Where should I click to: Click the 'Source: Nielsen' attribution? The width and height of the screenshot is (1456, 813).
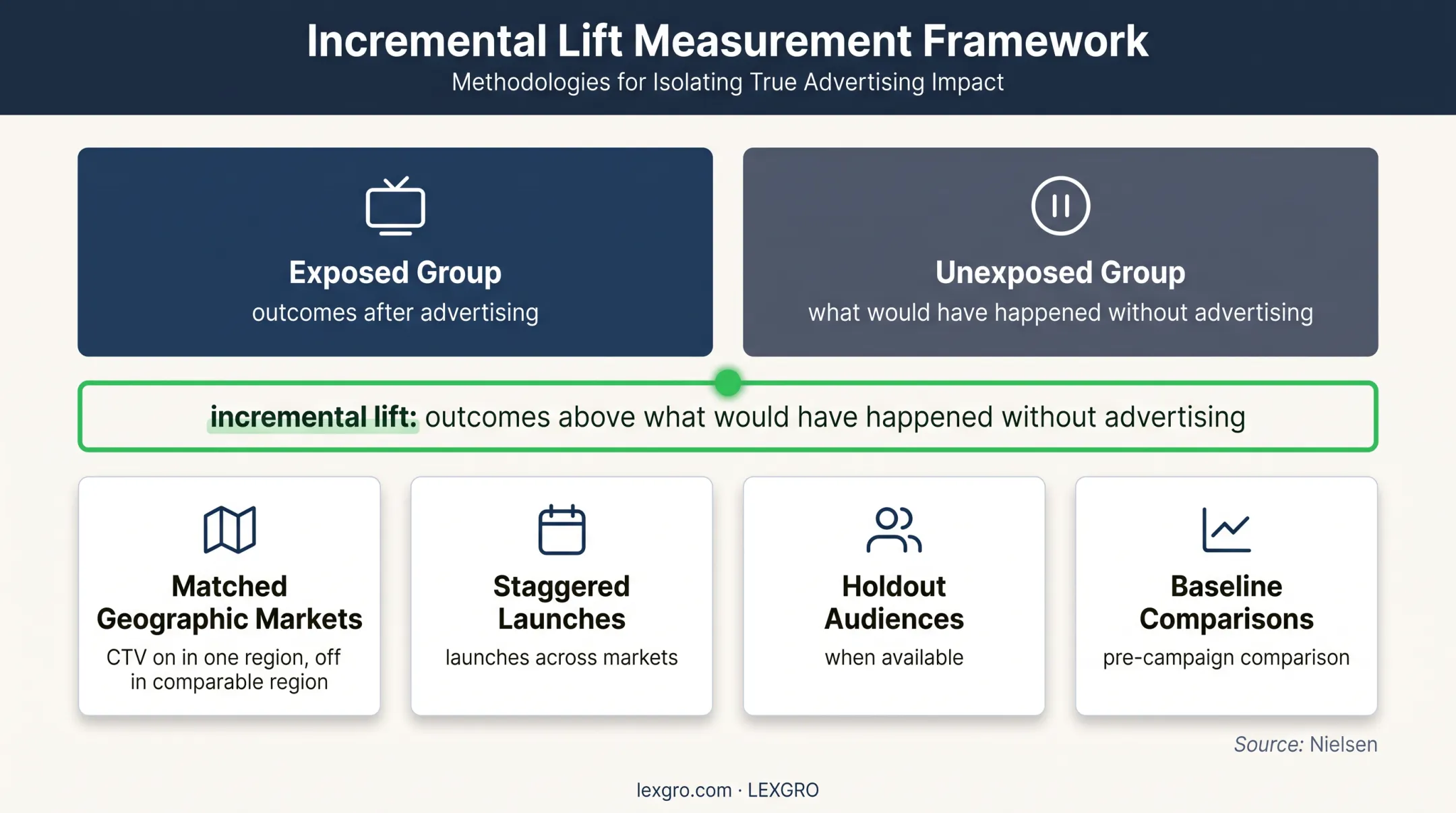(x=1306, y=744)
